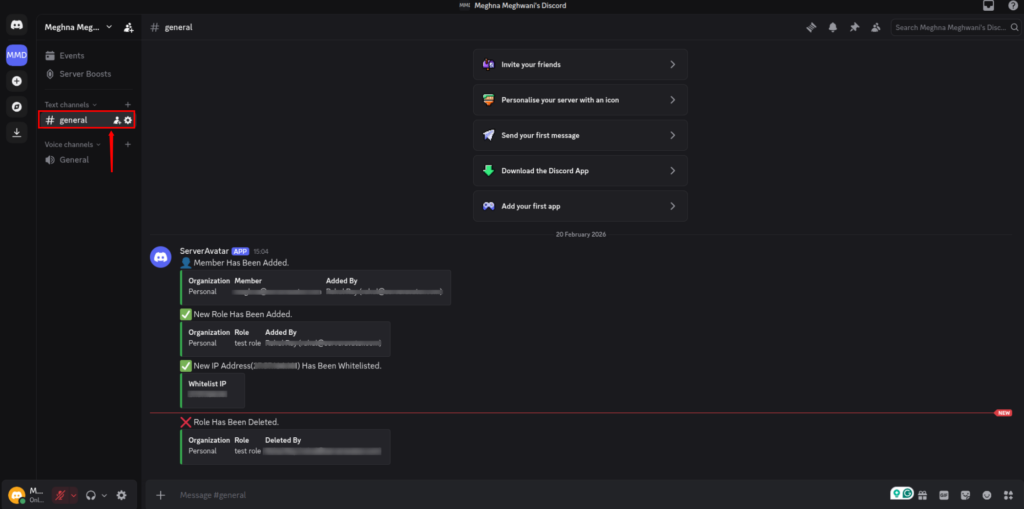Click Invite your friends card
1024x509 pixels.
(580, 65)
